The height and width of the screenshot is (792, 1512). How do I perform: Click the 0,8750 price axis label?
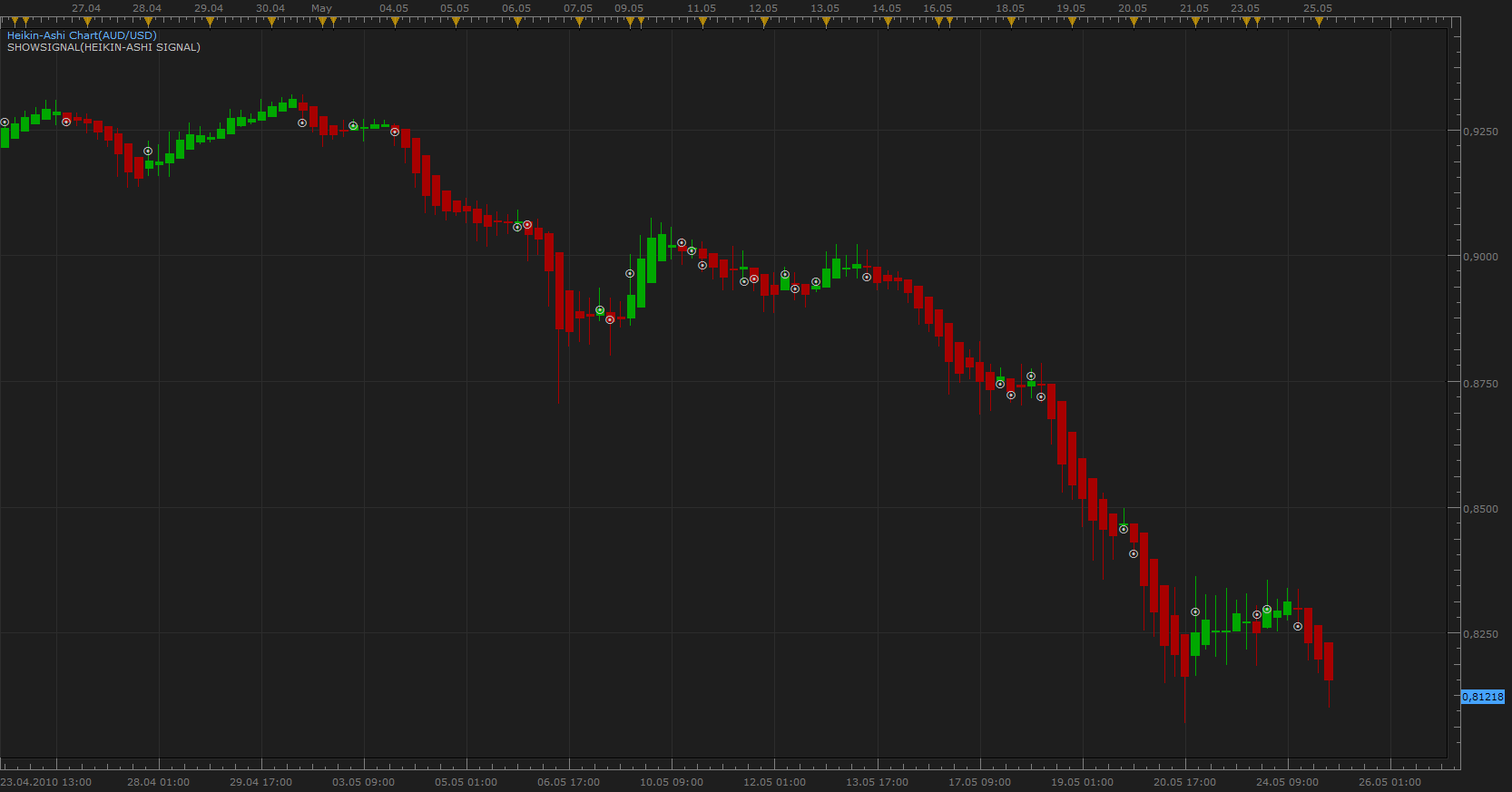(1481, 384)
